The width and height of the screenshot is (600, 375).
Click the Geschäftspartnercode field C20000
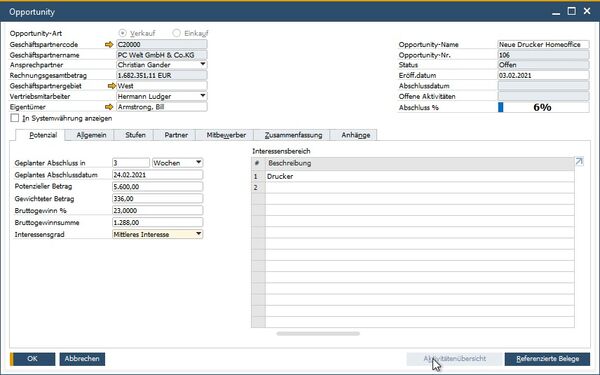[x=161, y=44]
